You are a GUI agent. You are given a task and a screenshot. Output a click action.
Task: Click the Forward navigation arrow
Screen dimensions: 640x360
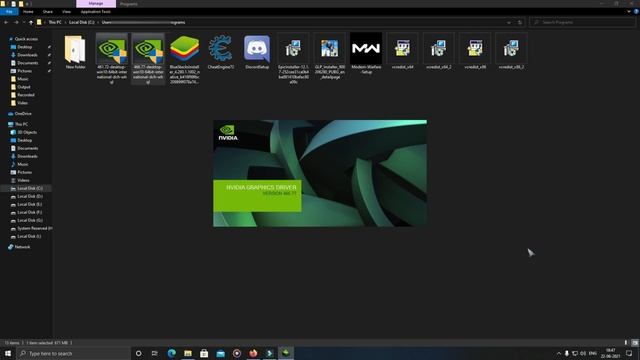[x=16, y=22]
